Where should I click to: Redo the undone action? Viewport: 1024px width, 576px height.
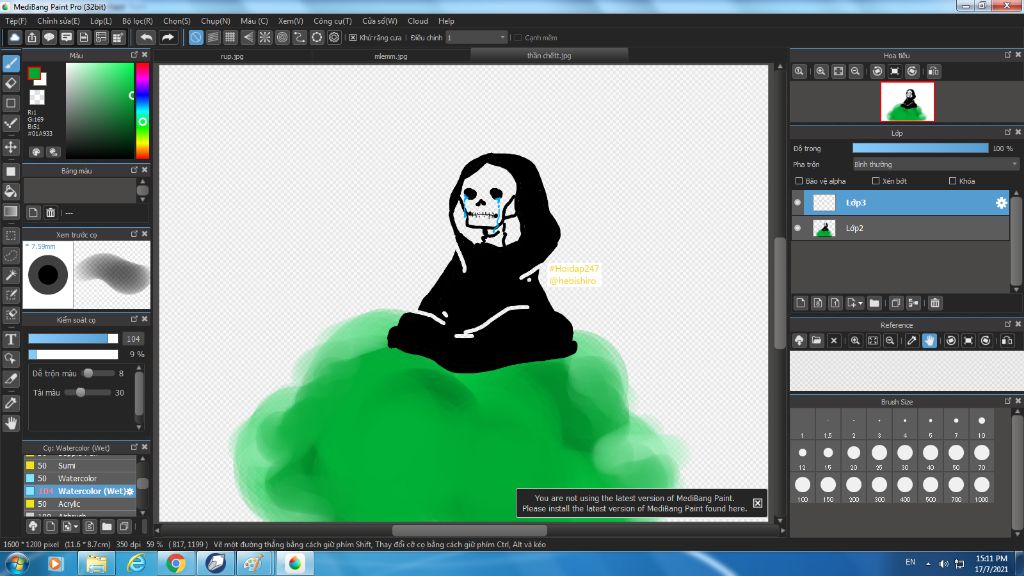coord(168,37)
